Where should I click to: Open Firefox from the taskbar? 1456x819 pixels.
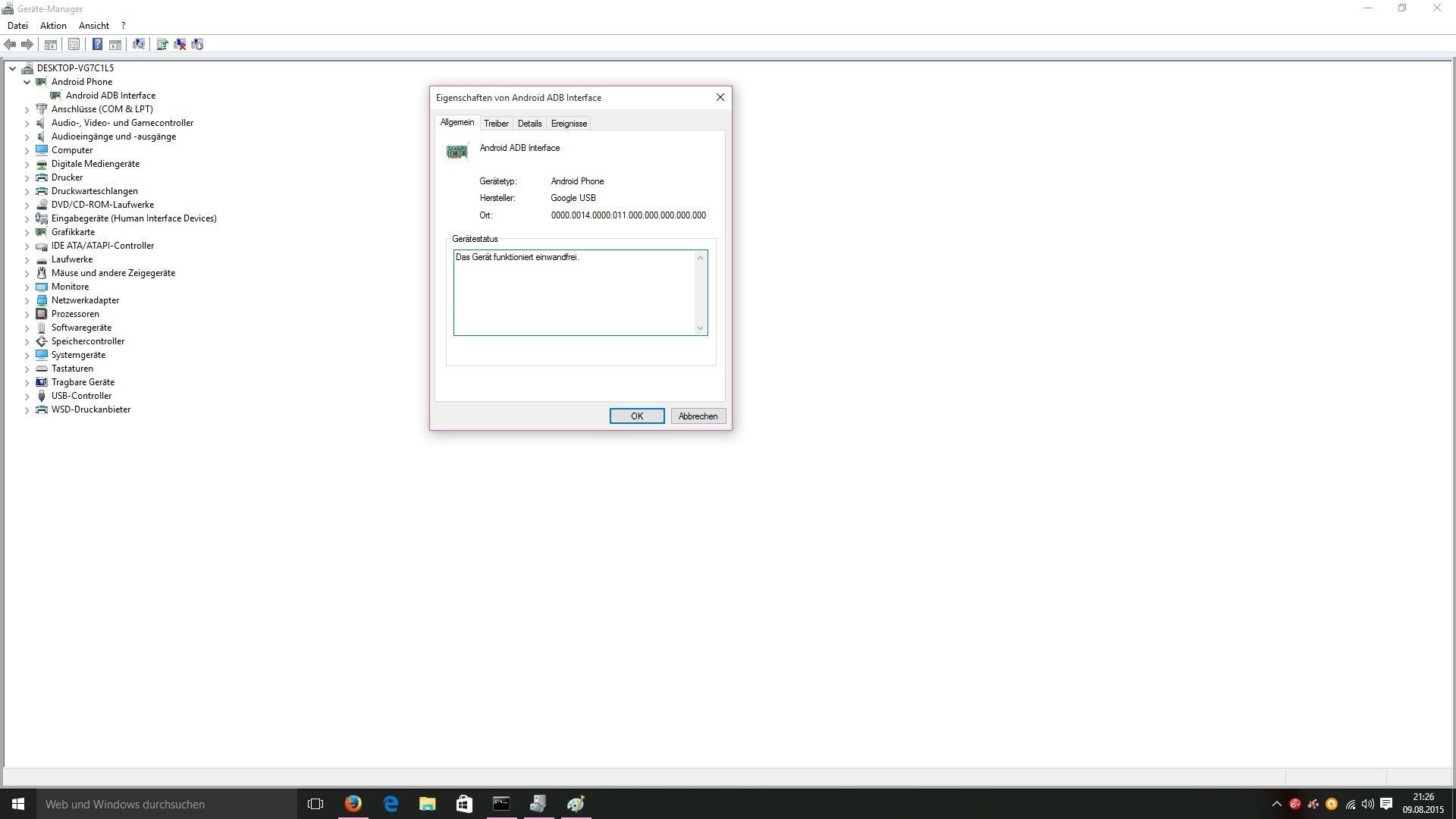pos(353,804)
